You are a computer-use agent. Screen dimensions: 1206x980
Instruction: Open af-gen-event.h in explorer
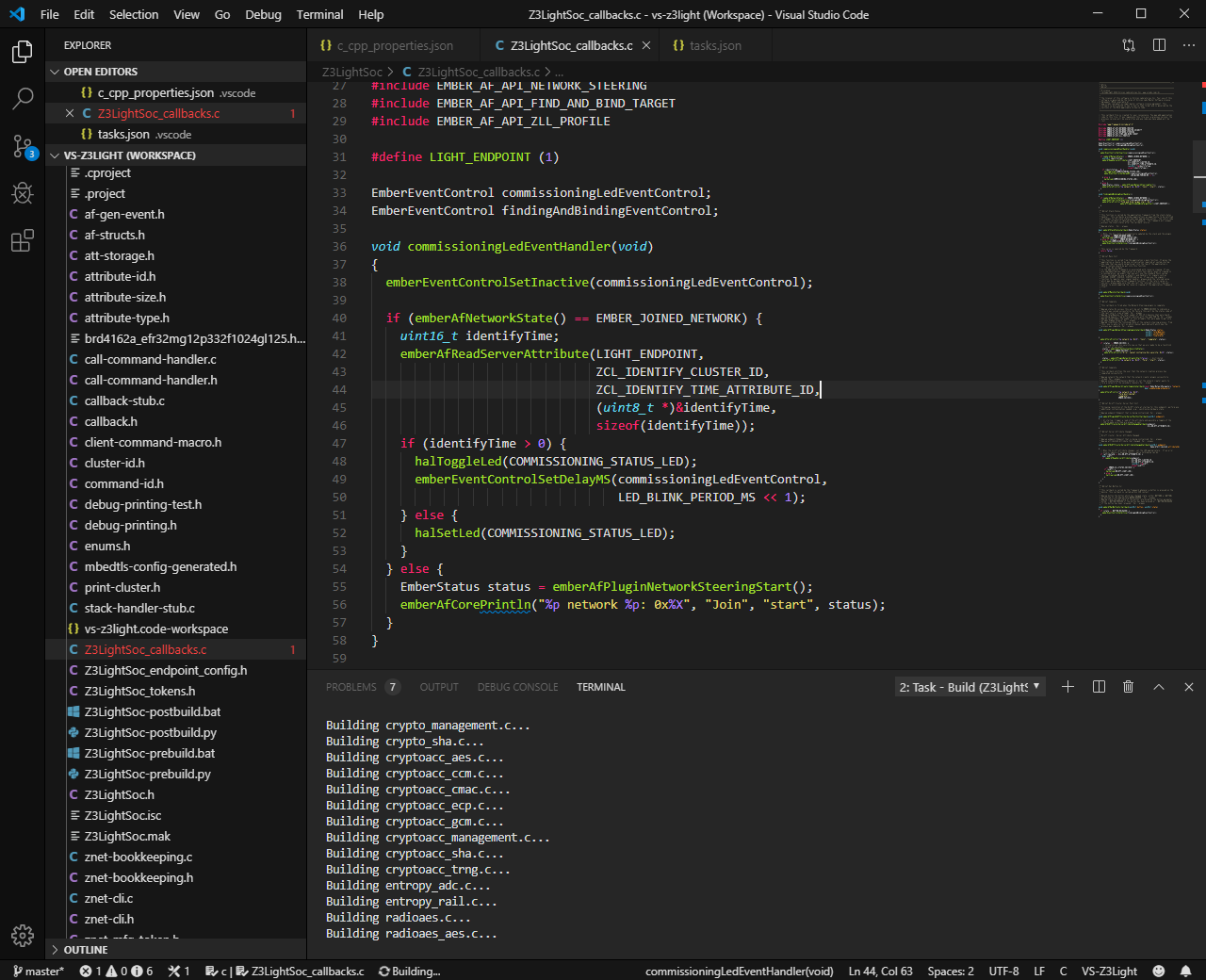pyautogui.click(x=175, y=214)
